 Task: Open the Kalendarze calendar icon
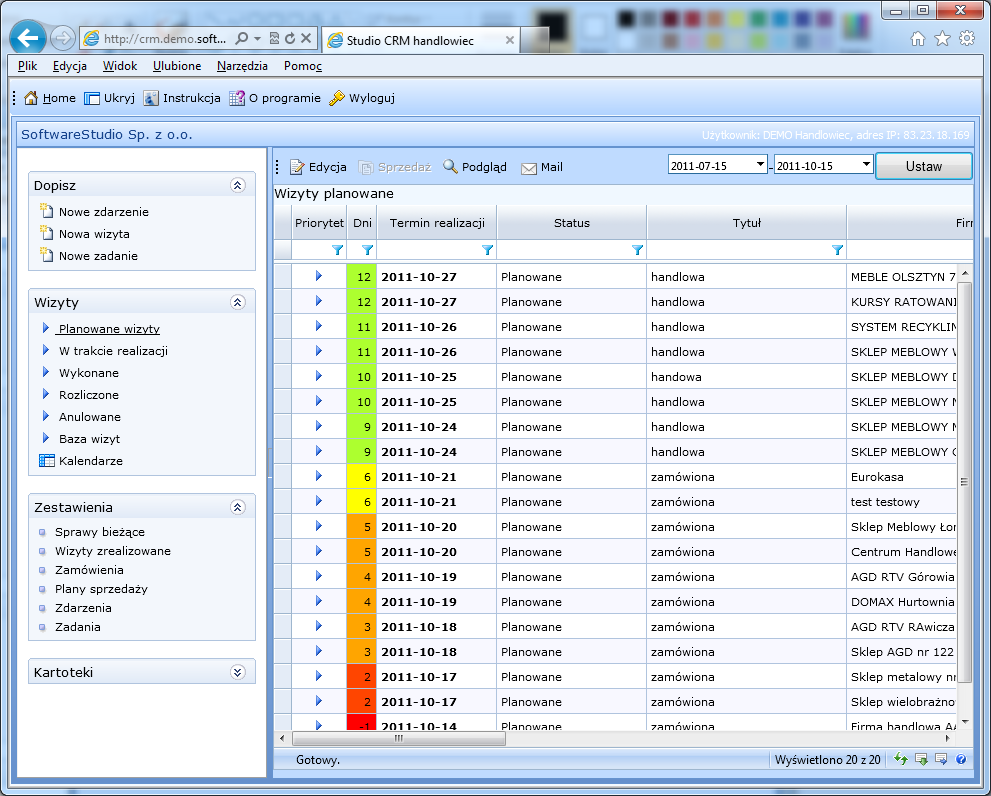47,461
